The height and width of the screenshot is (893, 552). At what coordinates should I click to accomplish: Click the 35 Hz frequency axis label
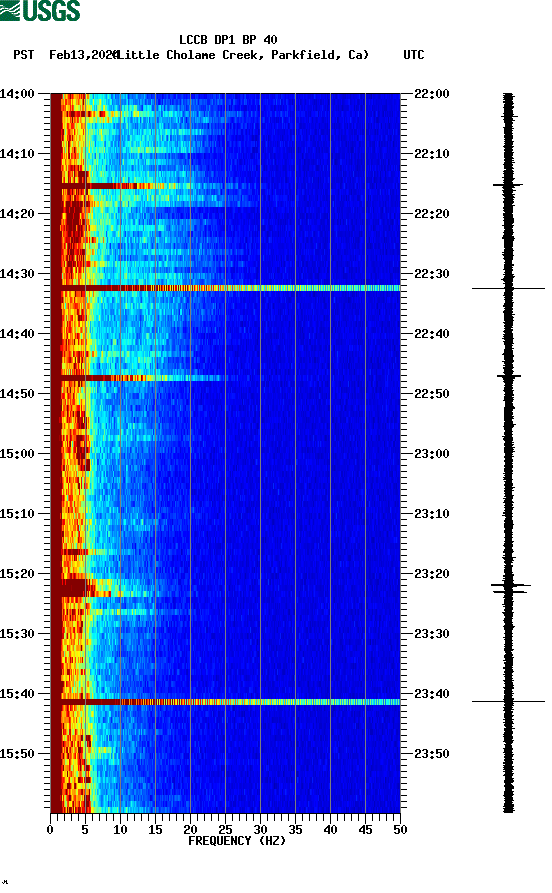pyautogui.click(x=295, y=830)
